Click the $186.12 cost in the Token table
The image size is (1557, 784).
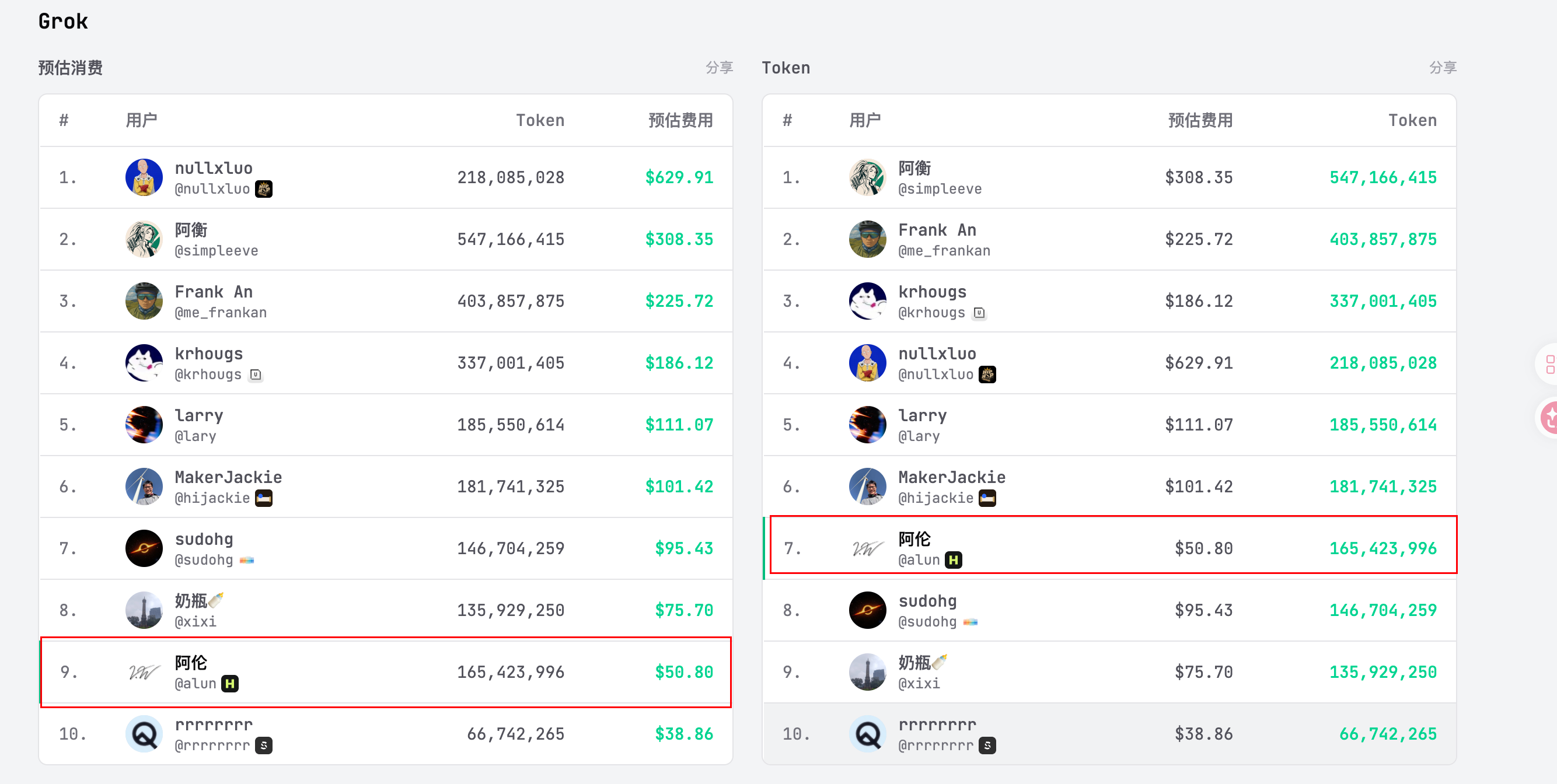point(1199,301)
